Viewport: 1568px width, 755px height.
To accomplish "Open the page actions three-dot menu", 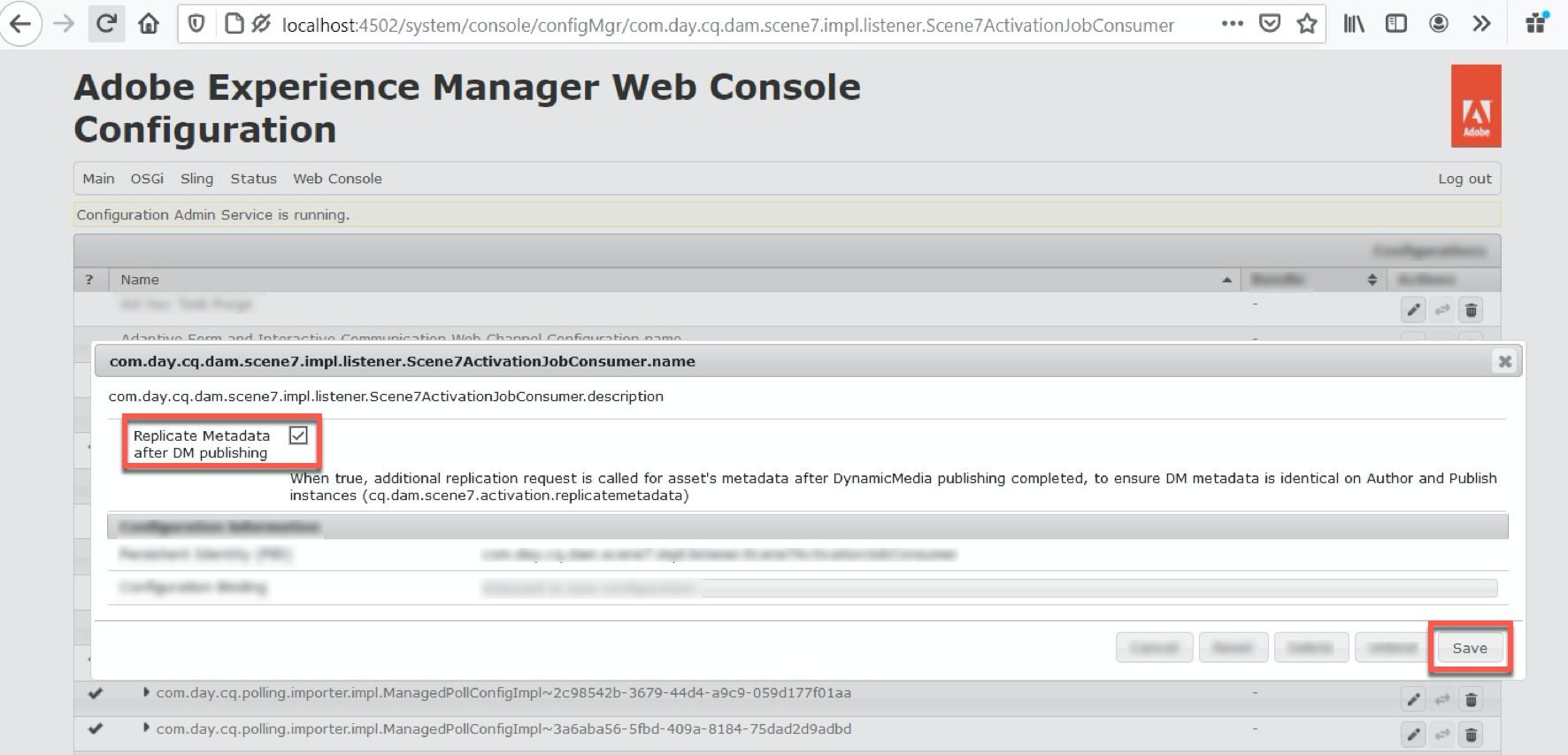I will tap(1232, 24).
